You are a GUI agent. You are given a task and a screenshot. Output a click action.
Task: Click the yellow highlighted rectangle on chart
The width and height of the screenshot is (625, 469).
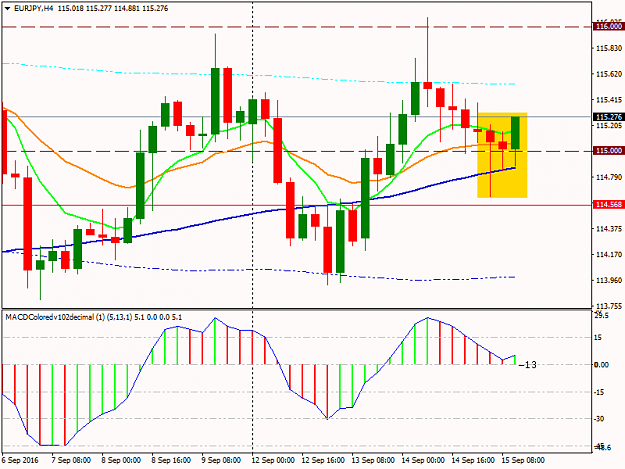(x=502, y=155)
